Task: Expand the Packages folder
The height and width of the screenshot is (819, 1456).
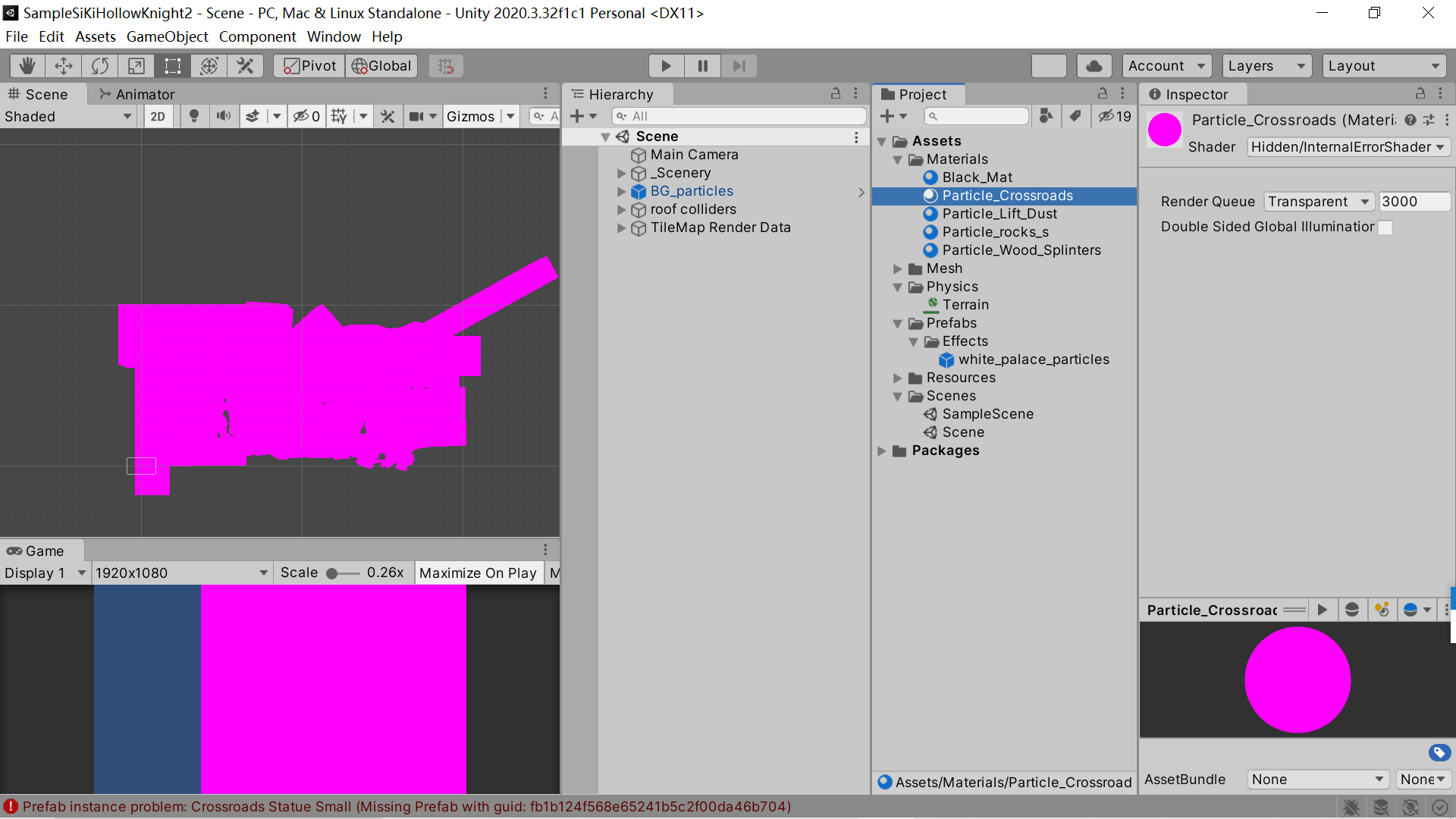Action: tap(882, 451)
